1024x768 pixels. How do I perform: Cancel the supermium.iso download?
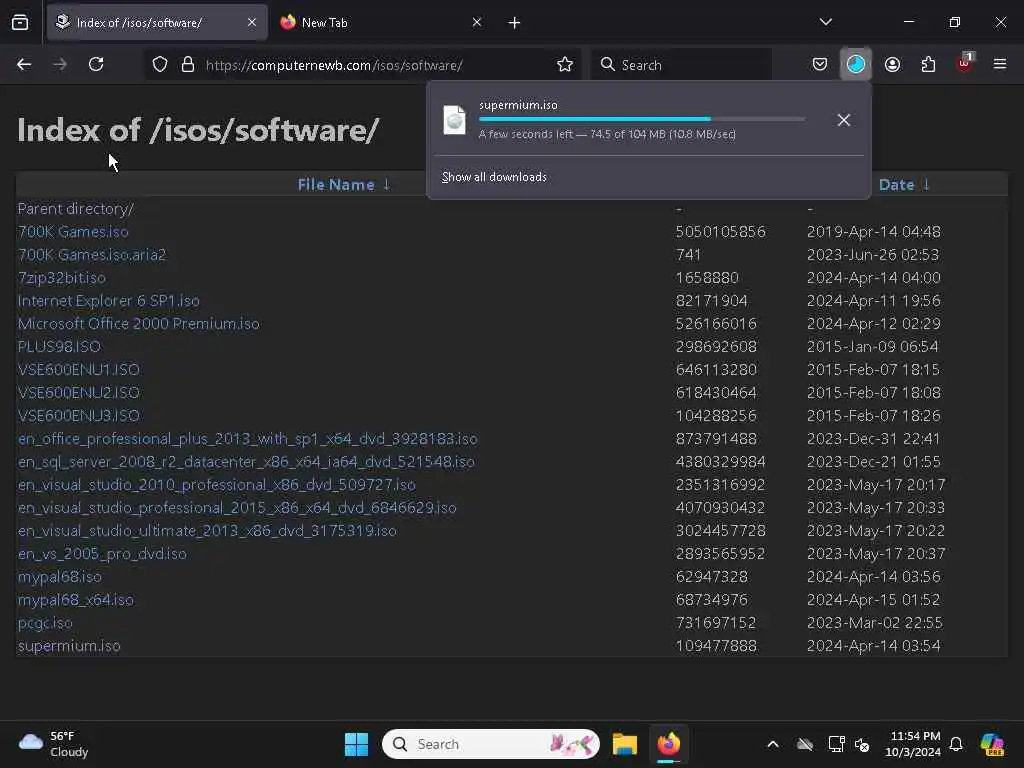(844, 120)
